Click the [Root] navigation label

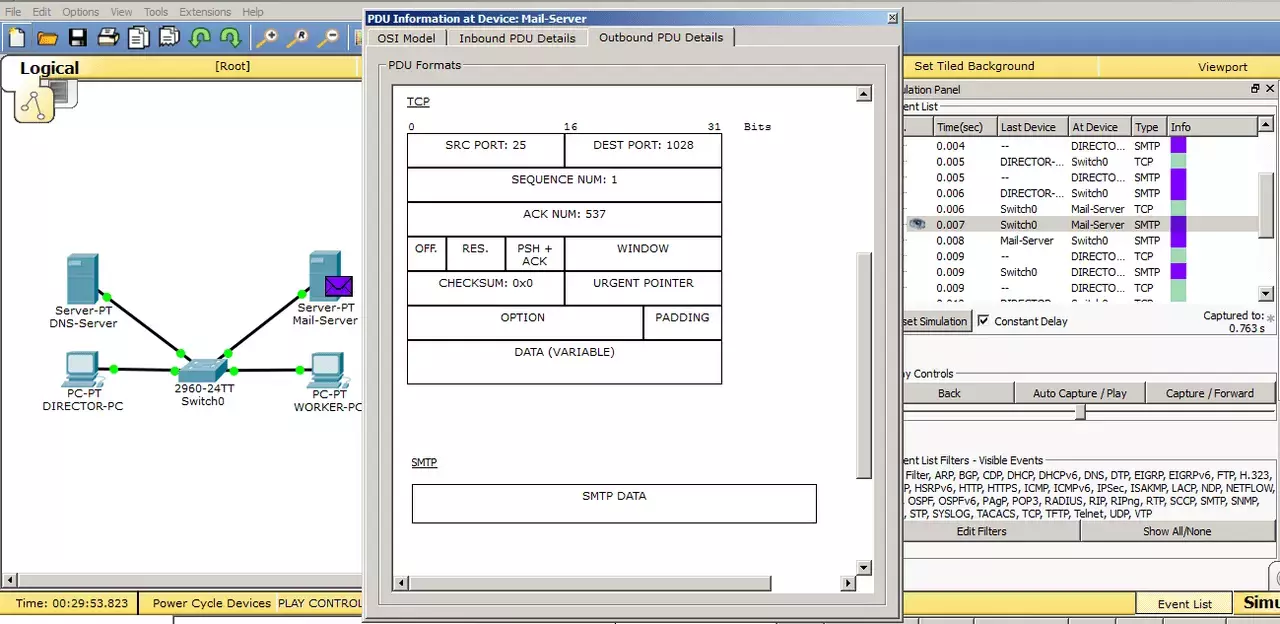232,66
